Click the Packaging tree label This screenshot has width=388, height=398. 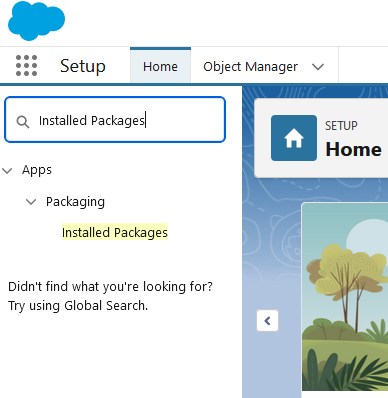[x=75, y=202]
